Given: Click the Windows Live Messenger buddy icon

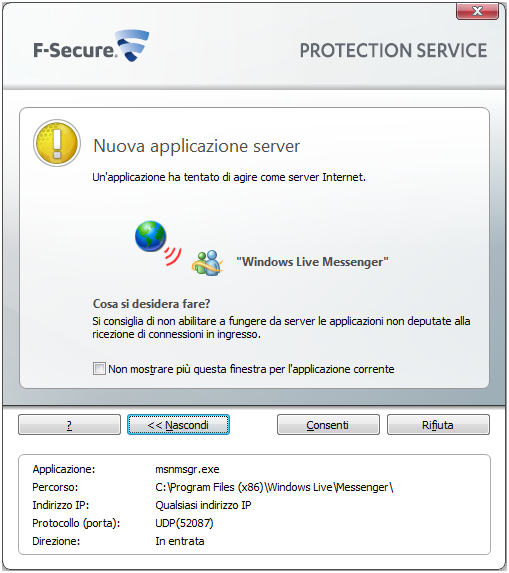Looking at the screenshot, I should 207,263.
